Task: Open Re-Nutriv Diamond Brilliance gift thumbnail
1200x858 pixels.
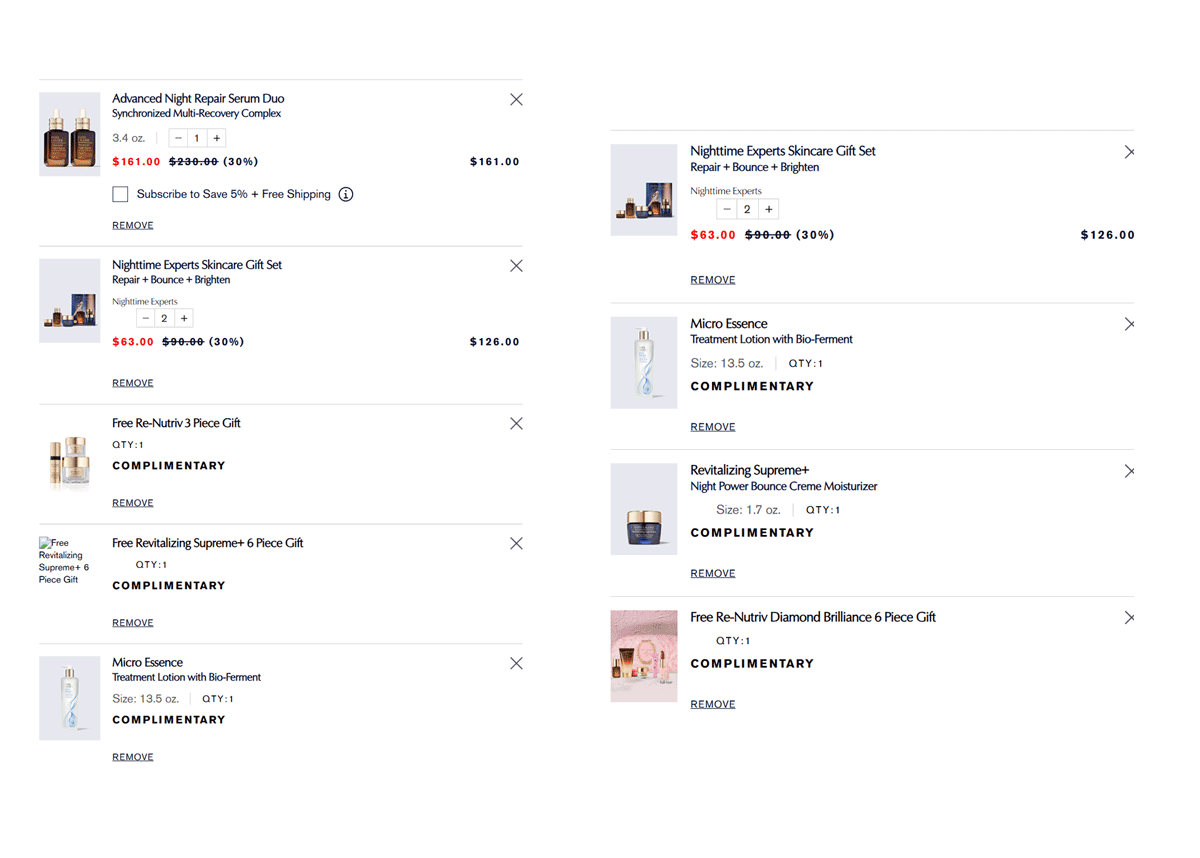Action: pyautogui.click(x=644, y=656)
